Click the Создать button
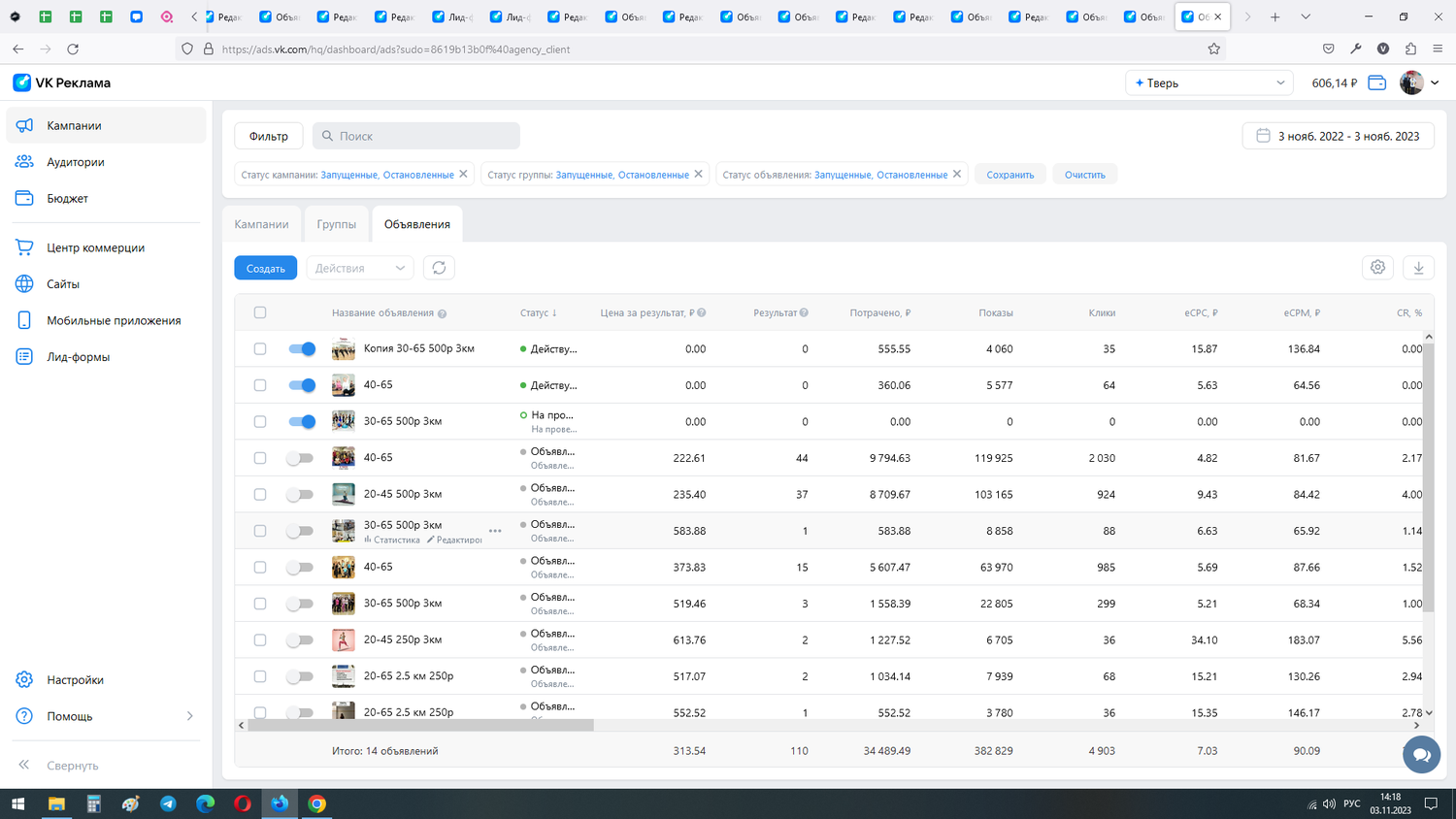1456x819 pixels. (266, 268)
